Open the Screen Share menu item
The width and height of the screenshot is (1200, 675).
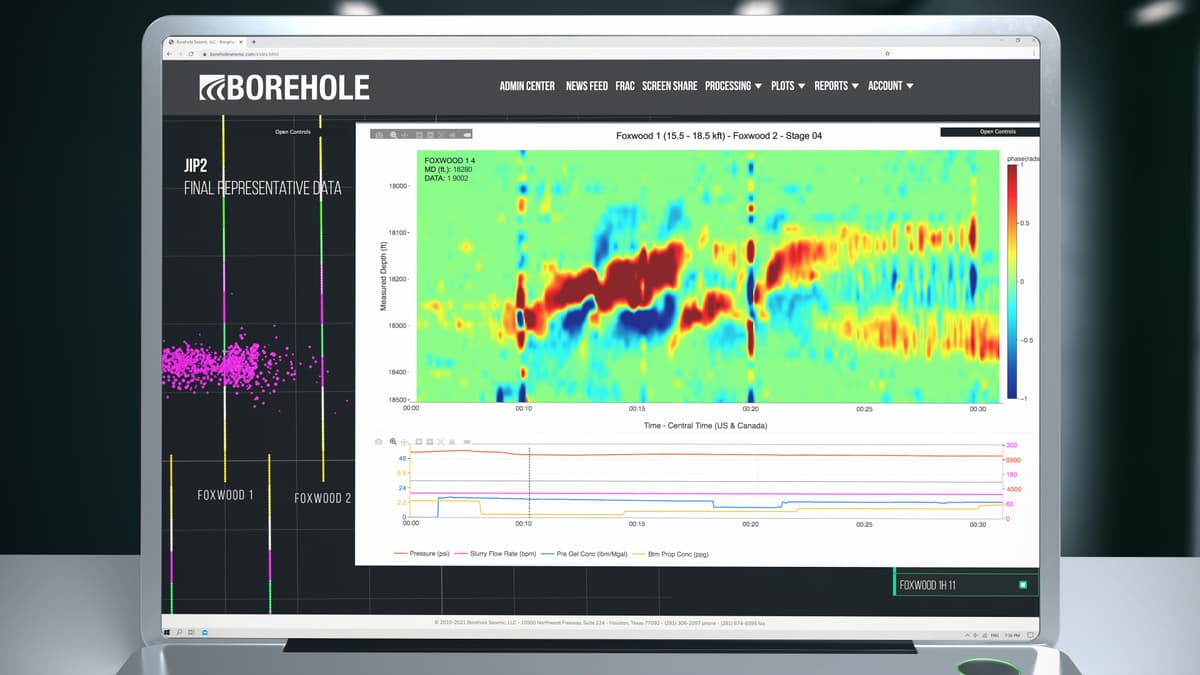pos(669,86)
